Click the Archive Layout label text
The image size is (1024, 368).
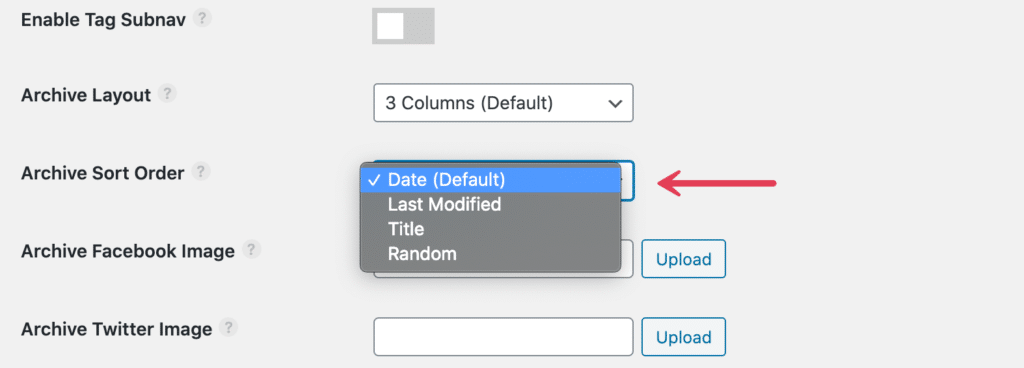86,95
